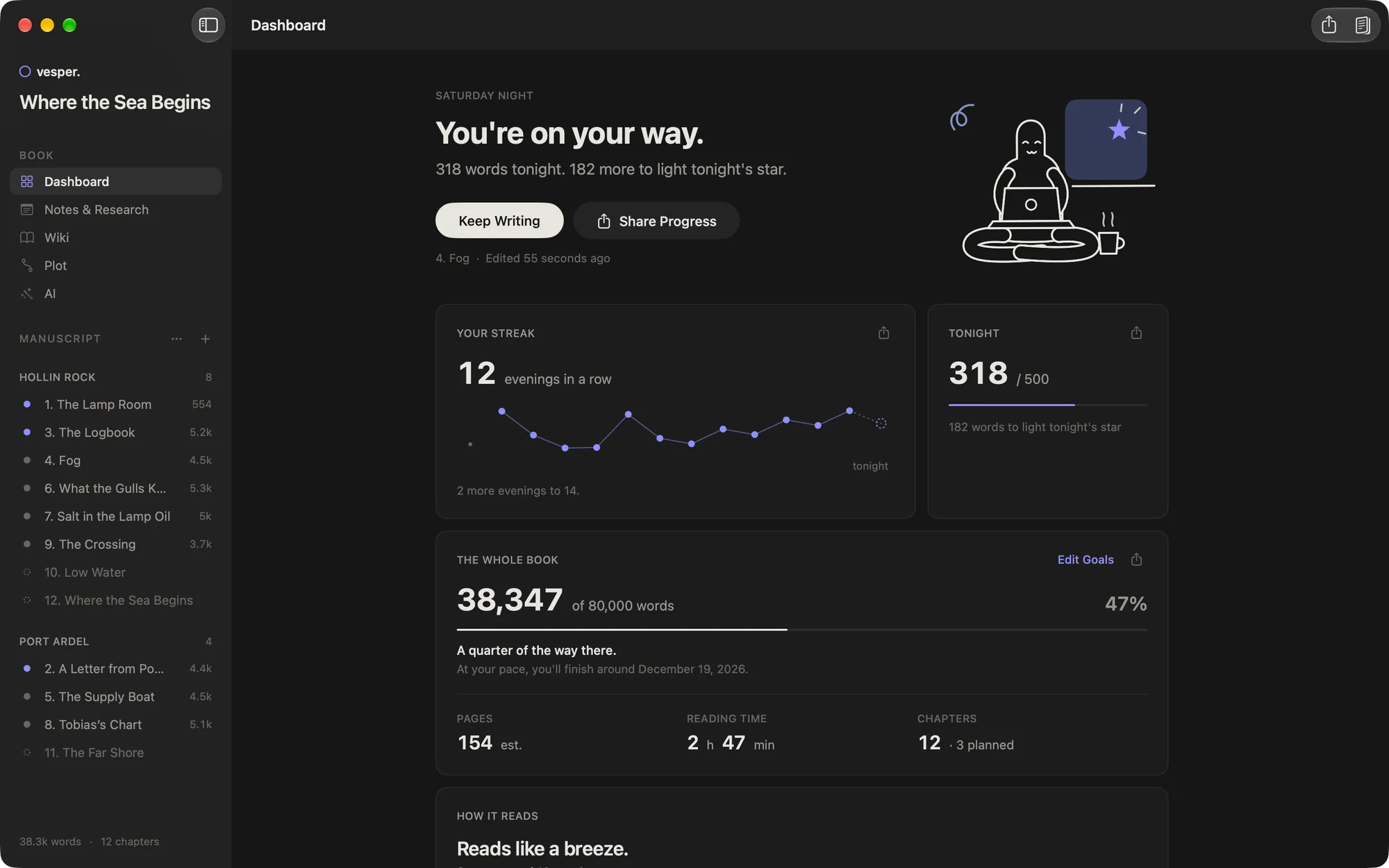This screenshot has width=1389, height=868.
Task: Open Manuscript more options ellipsis
Action: click(x=176, y=339)
